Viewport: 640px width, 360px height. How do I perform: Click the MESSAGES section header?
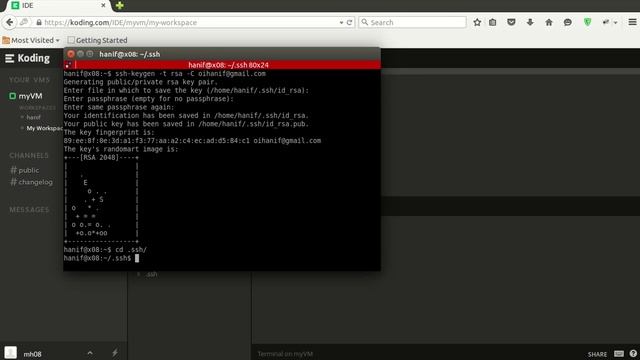pos(29,210)
